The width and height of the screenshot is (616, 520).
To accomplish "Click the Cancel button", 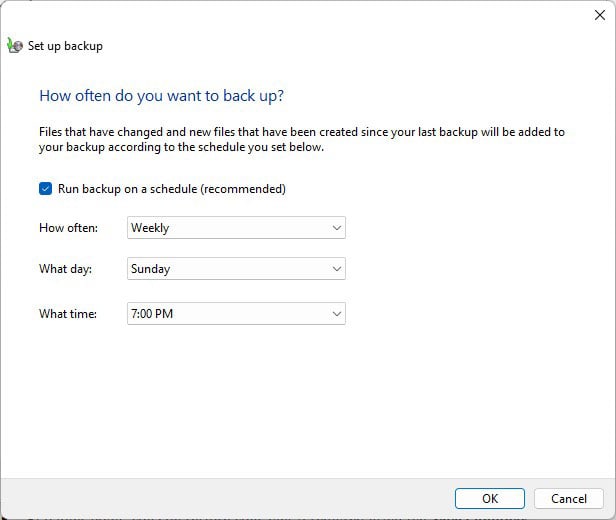I will pos(568,498).
